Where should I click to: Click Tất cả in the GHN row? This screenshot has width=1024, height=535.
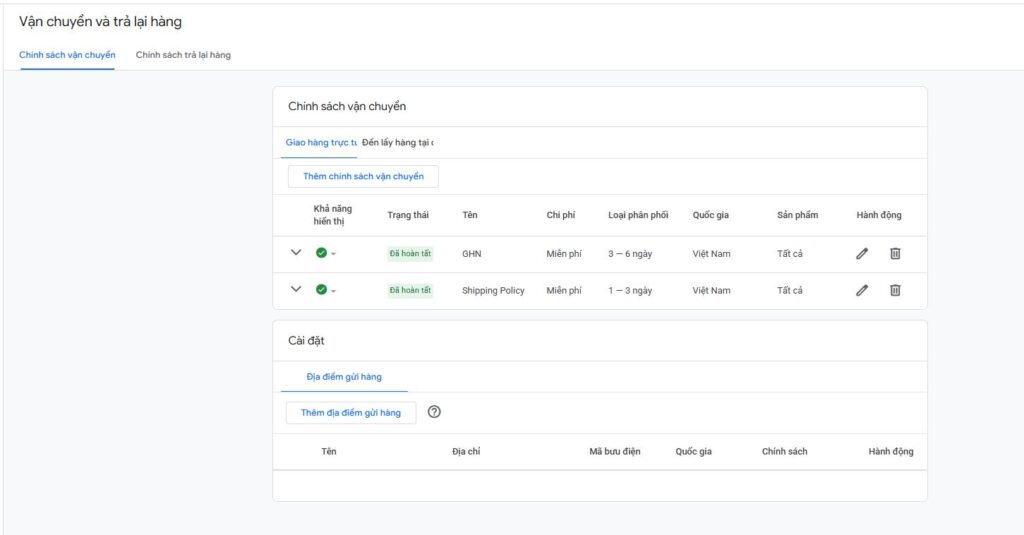(x=790, y=254)
